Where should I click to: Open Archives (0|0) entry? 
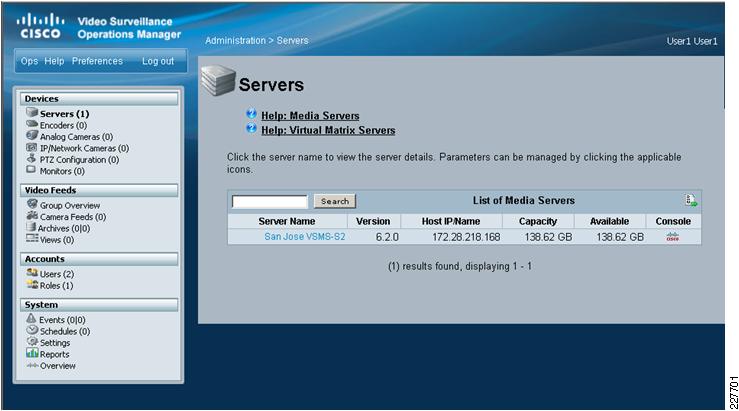[64, 228]
